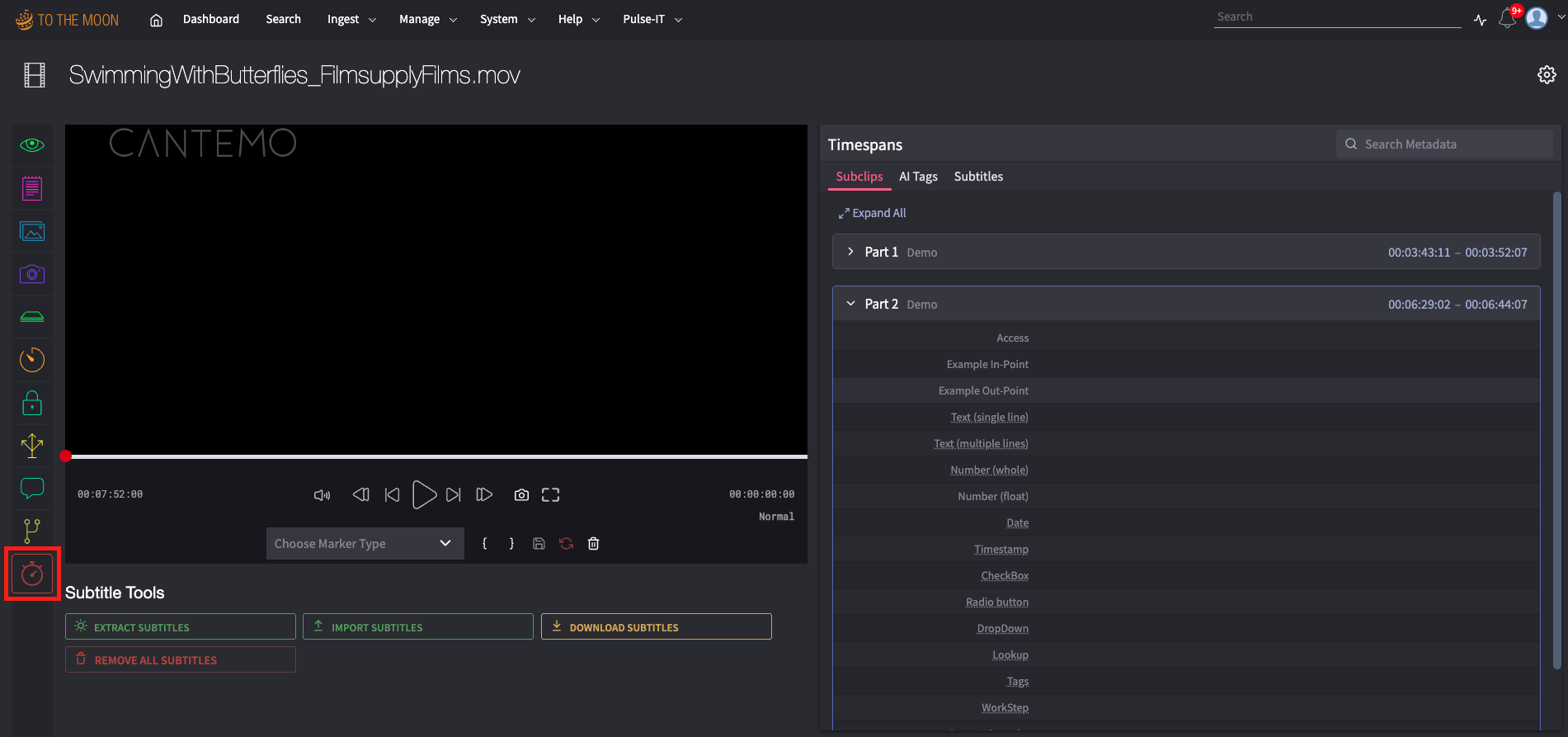1568x737 pixels.
Task: Open the Search page from nav
Action: [x=283, y=19]
